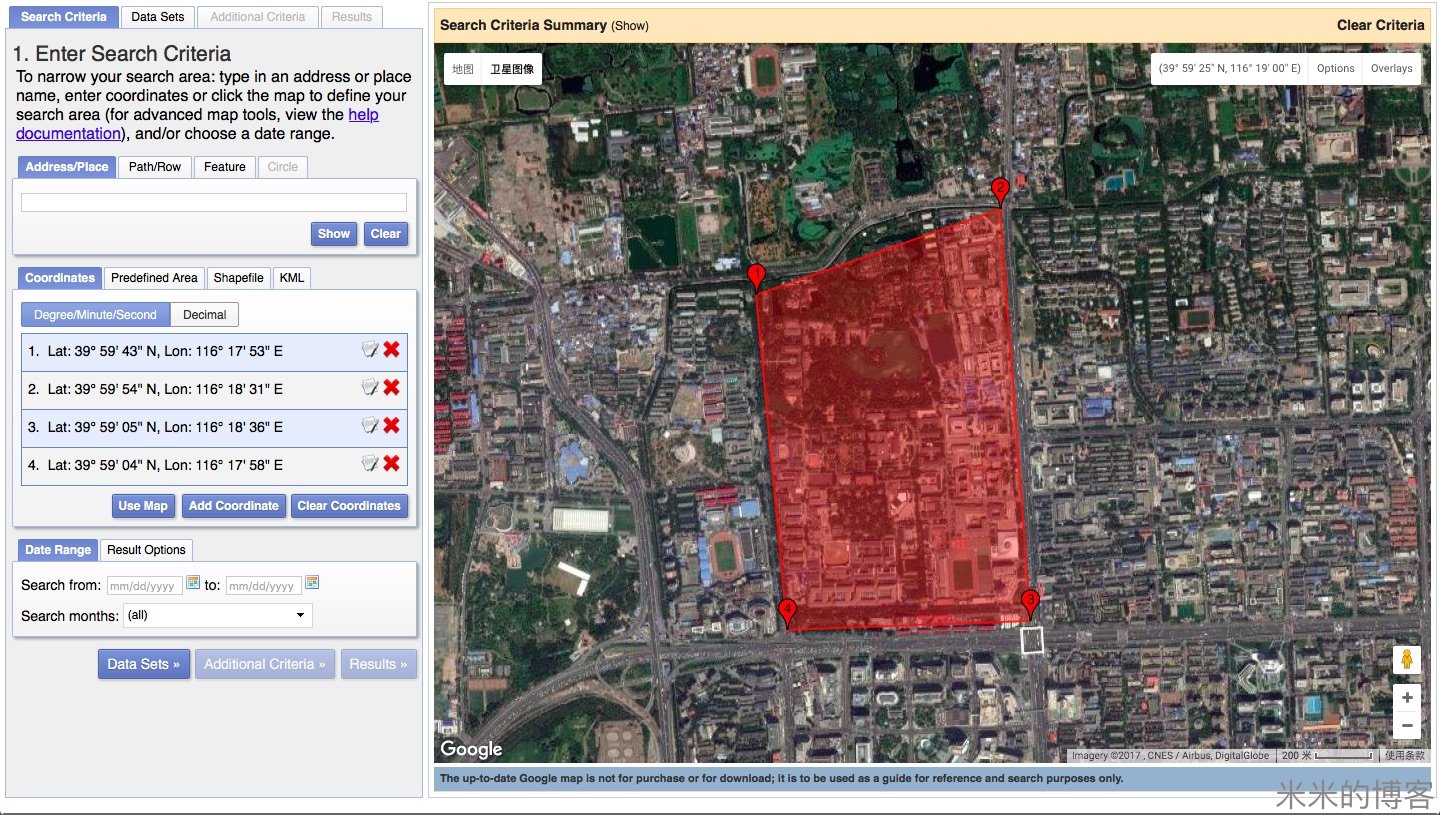Edit coordinate 4 with pencil icon
This screenshot has height=815, width=1440.
coord(370,464)
